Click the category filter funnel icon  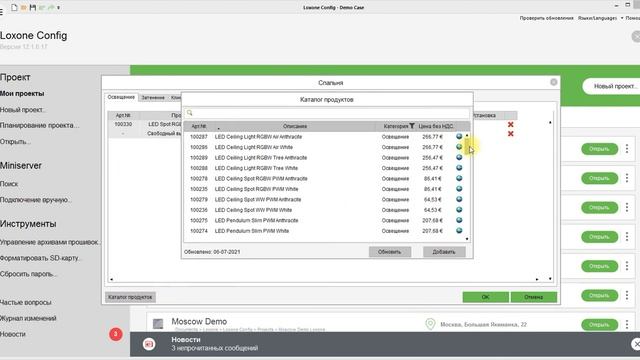412,126
